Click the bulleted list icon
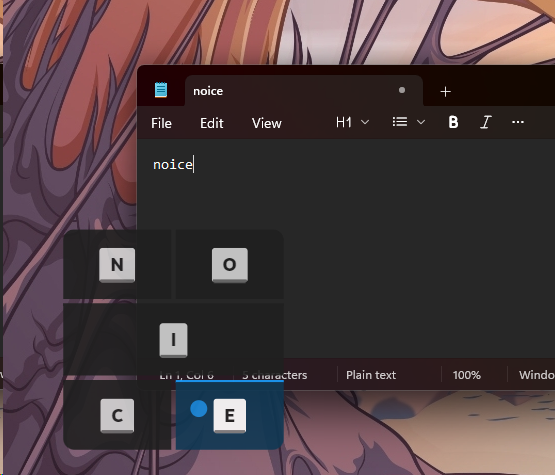 click(400, 122)
